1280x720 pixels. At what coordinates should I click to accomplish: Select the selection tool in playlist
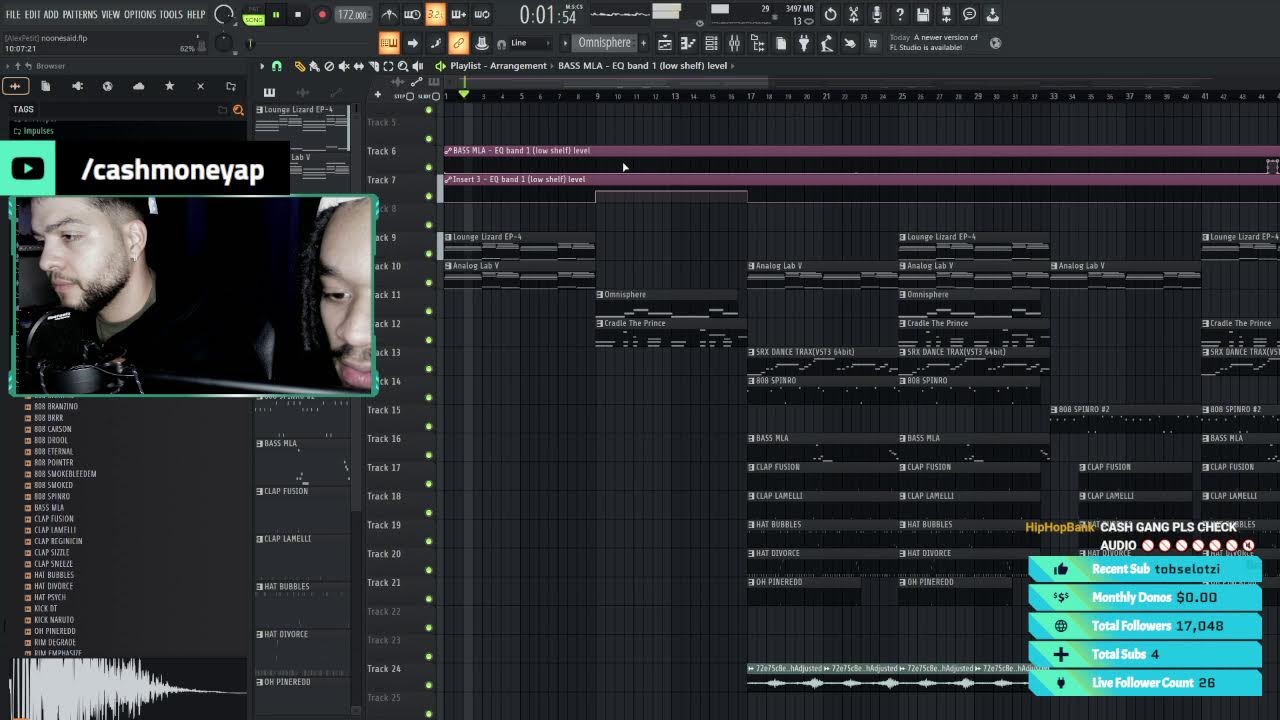coord(389,66)
